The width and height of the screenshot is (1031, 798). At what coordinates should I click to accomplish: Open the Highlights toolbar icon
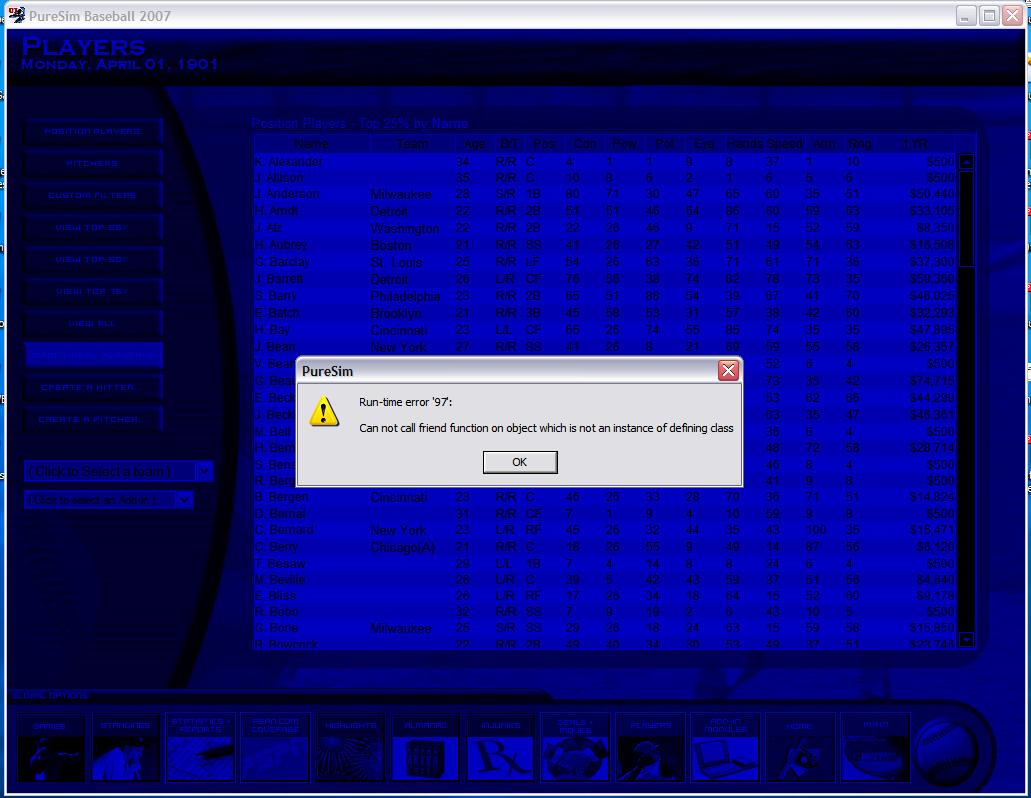coord(350,747)
